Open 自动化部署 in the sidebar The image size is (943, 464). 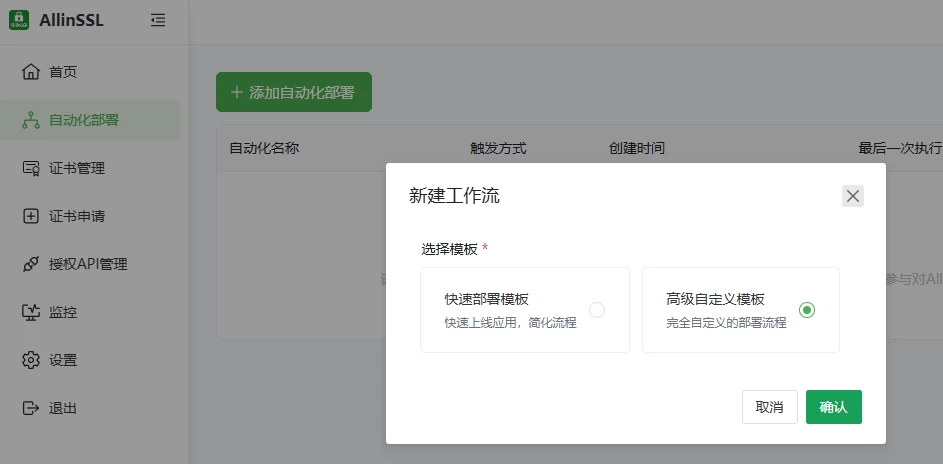pos(90,120)
